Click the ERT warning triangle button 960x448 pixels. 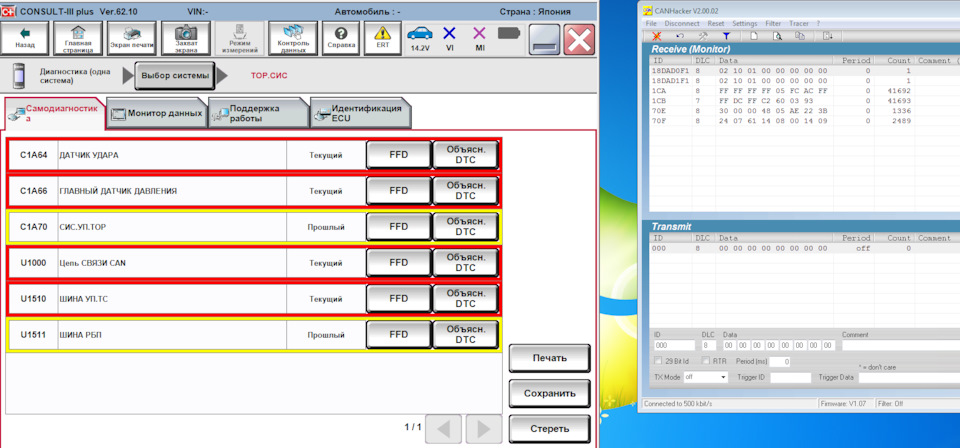(383, 38)
